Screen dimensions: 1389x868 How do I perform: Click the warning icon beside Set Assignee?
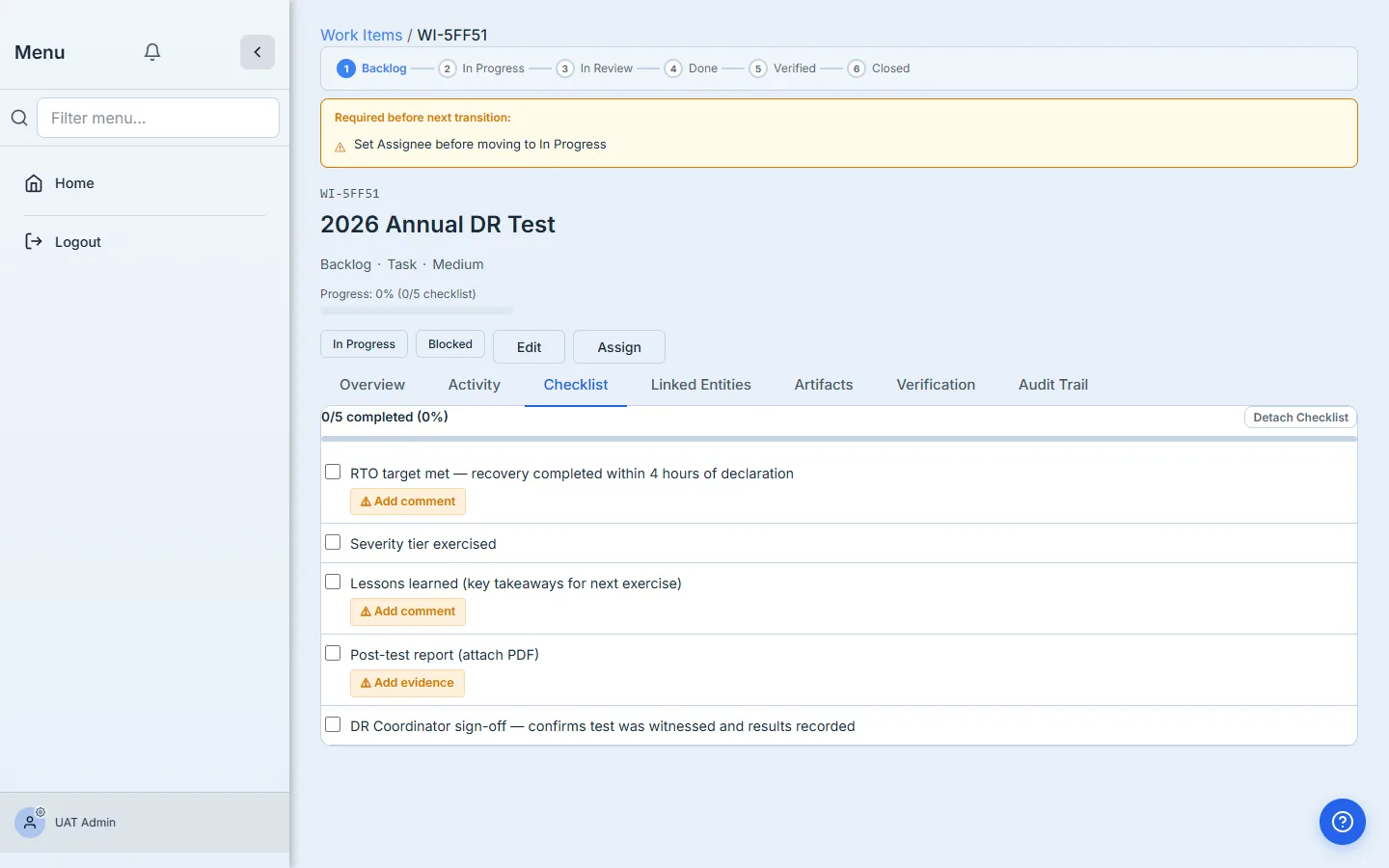(x=340, y=148)
